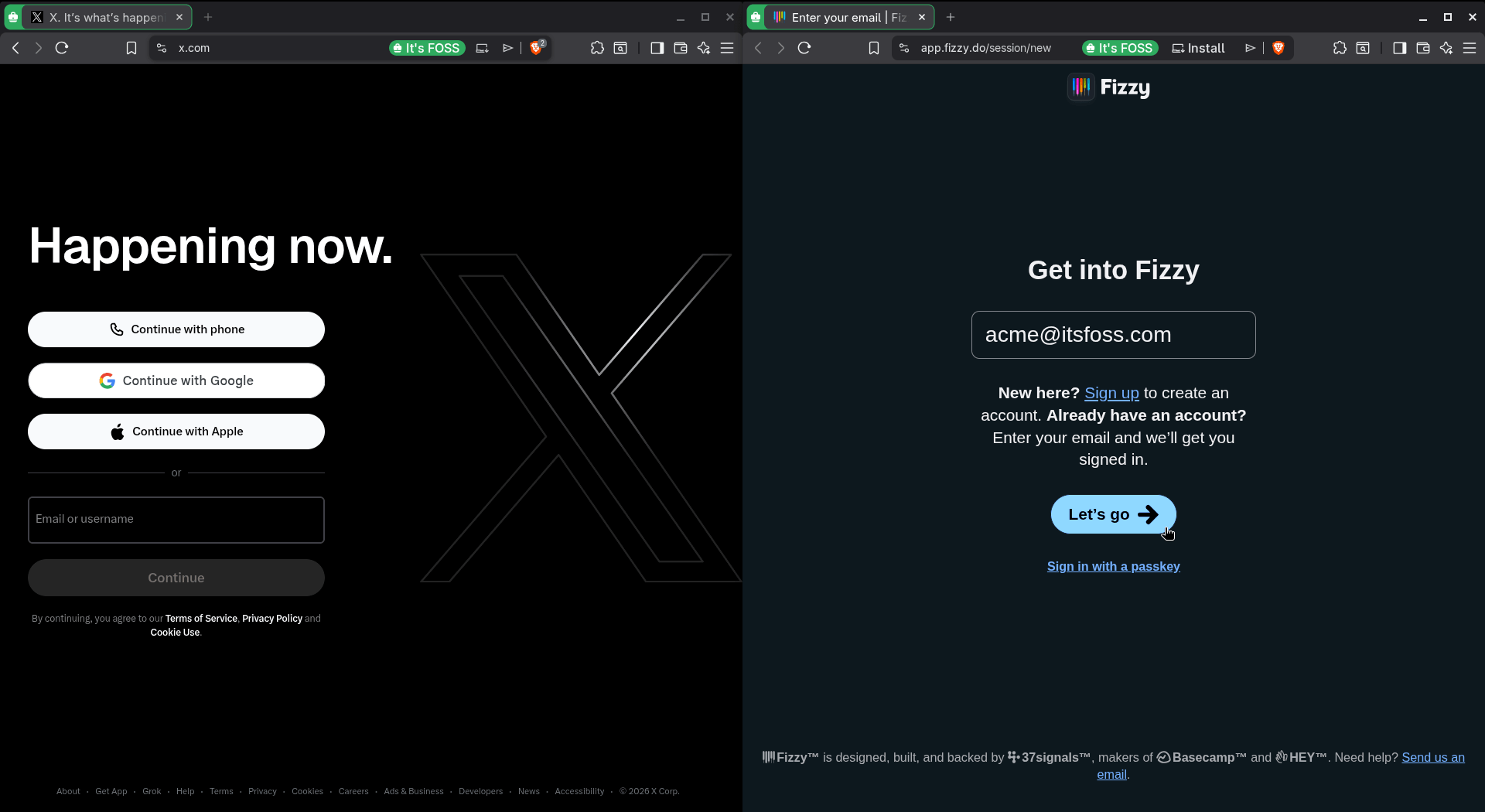Image resolution: width=1485 pixels, height=812 pixels.
Task: Click the Fizzy logo at page top
Action: coord(1109,87)
